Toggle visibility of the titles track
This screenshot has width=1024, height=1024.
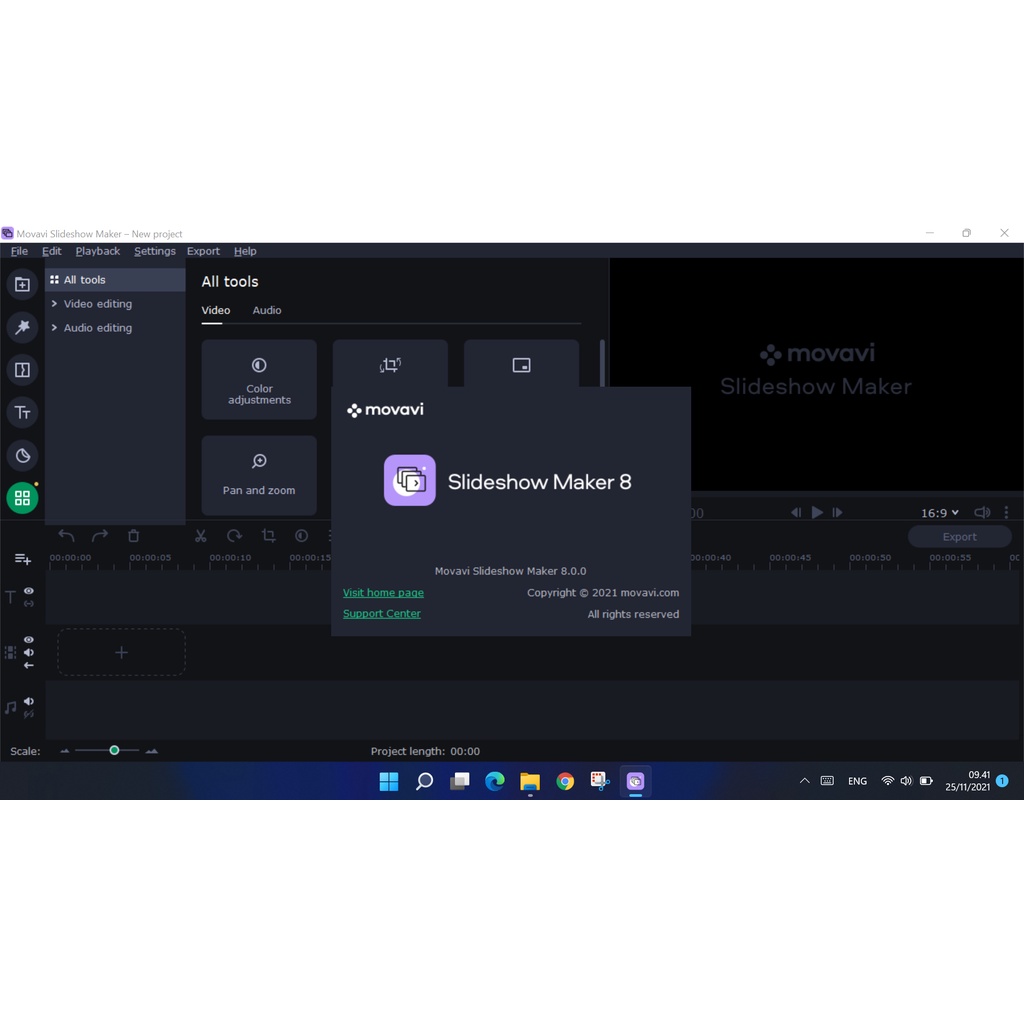click(x=29, y=591)
